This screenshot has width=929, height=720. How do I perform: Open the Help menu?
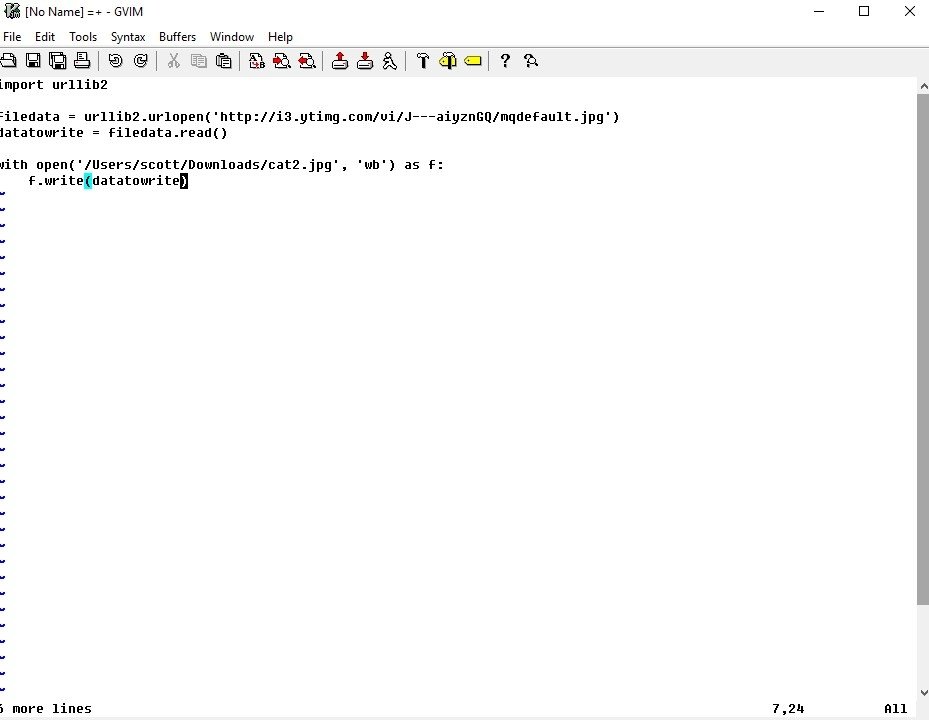280,37
